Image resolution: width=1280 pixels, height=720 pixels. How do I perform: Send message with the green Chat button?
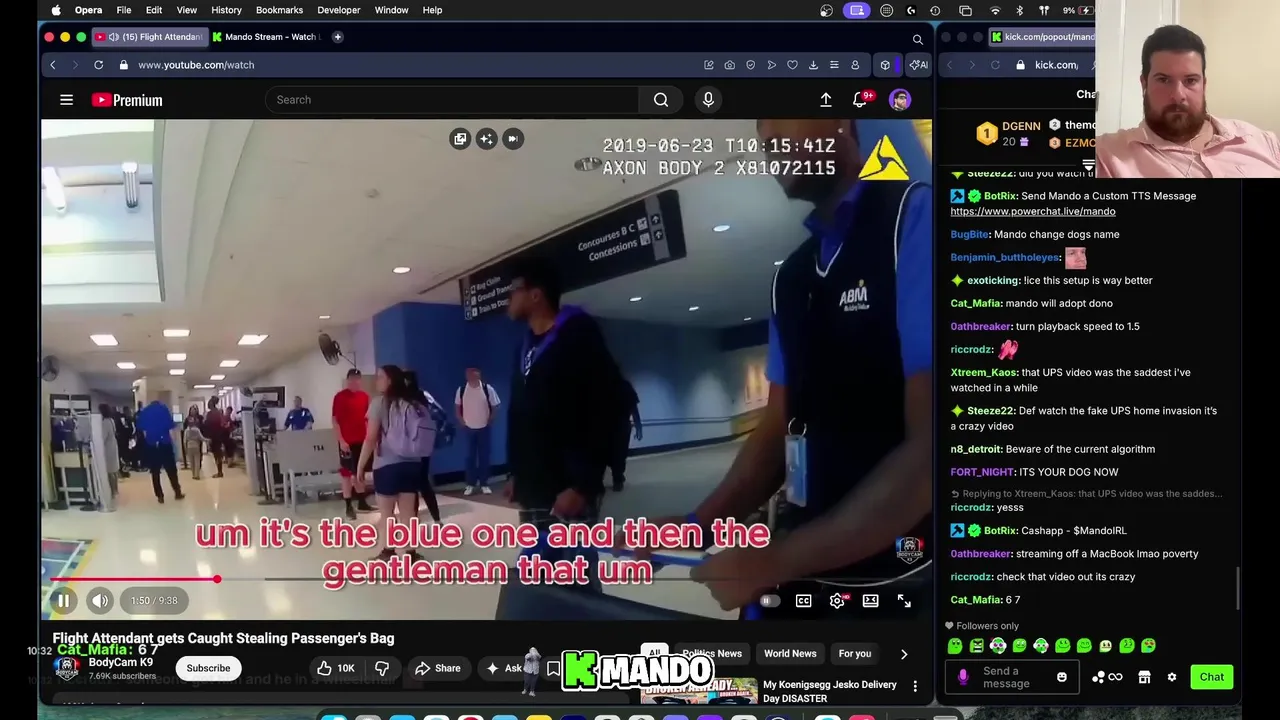(x=1212, y=677)
